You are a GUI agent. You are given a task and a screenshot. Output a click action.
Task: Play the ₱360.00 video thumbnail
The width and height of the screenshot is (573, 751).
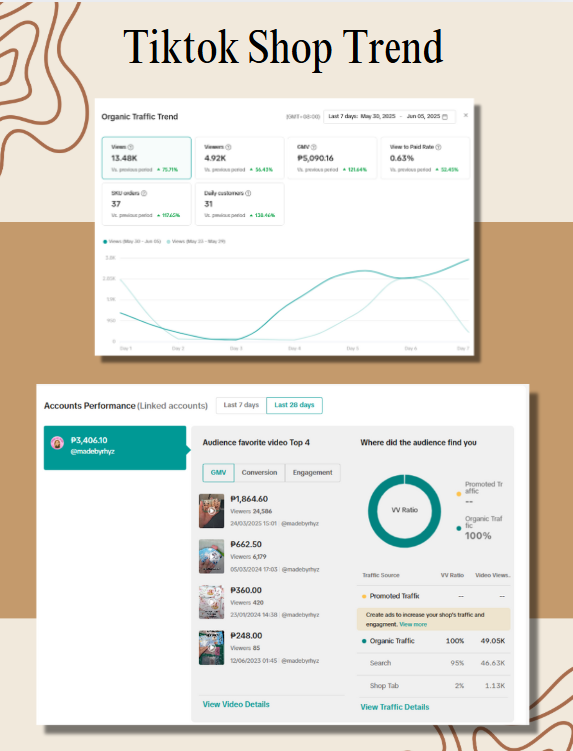click(211, 602)
